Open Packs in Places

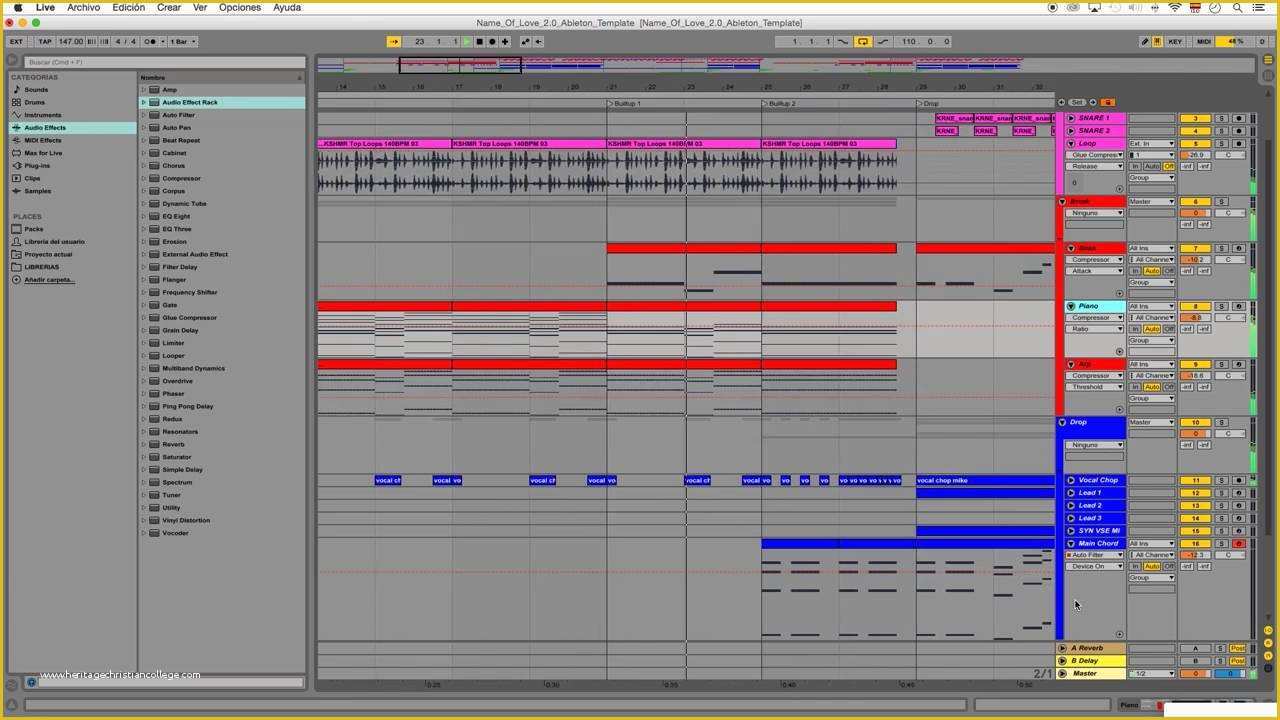pos(34,229)
